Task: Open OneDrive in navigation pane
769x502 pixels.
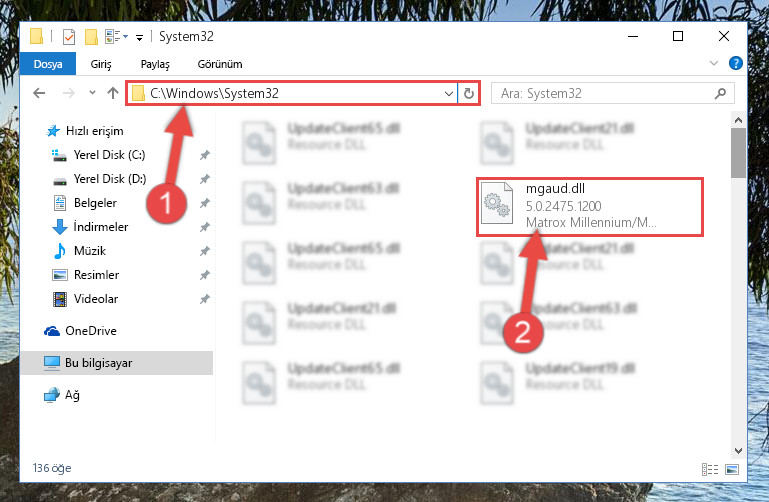Action: (x=91, y=331)
